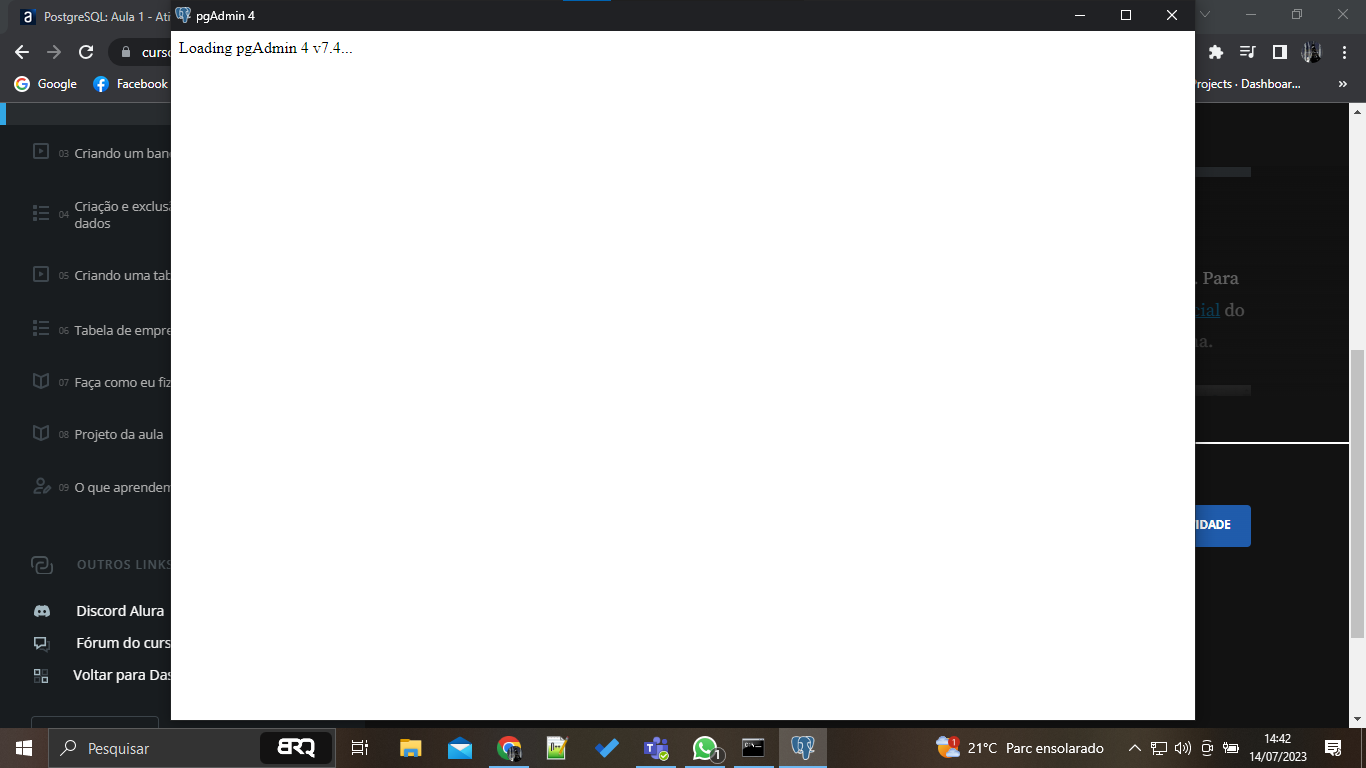Open the Windows notification center

click(1333, 748)
